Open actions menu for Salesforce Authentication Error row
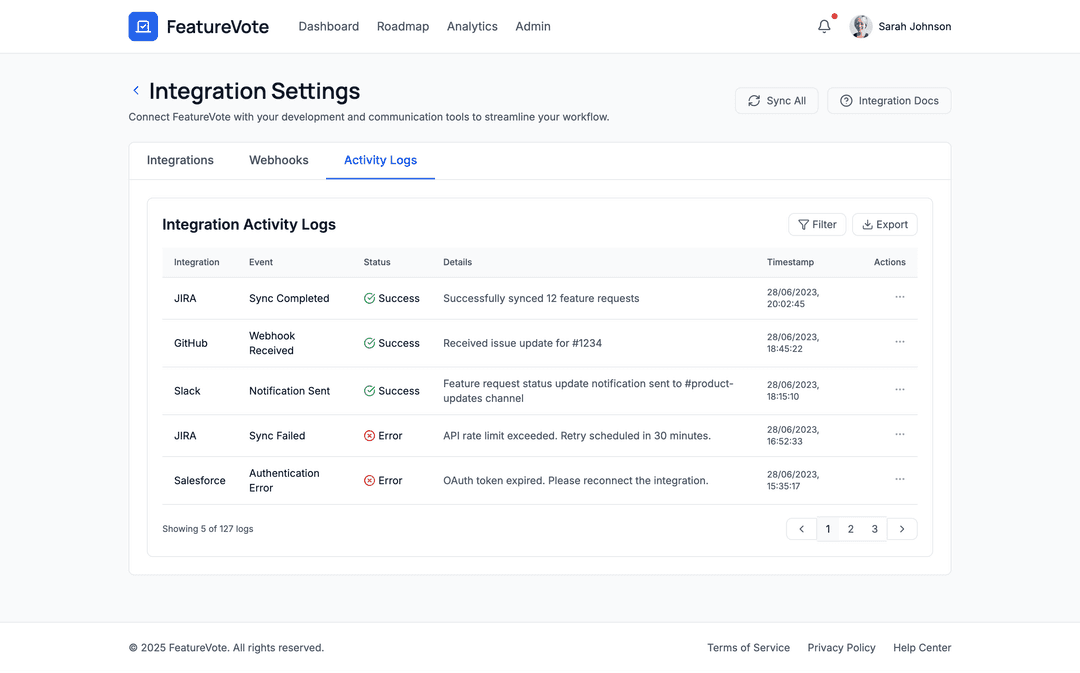 click(x=899, y=480)
